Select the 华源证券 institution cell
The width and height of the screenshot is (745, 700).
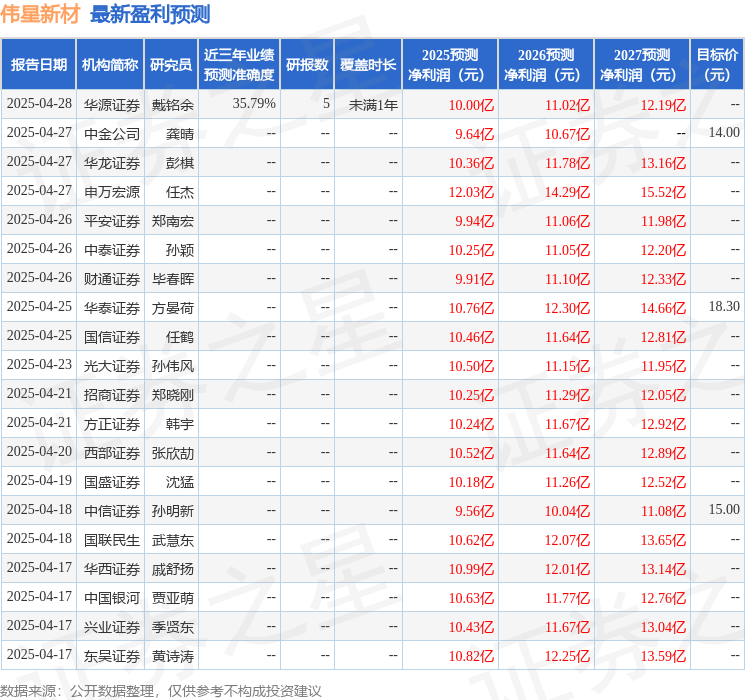112,105
